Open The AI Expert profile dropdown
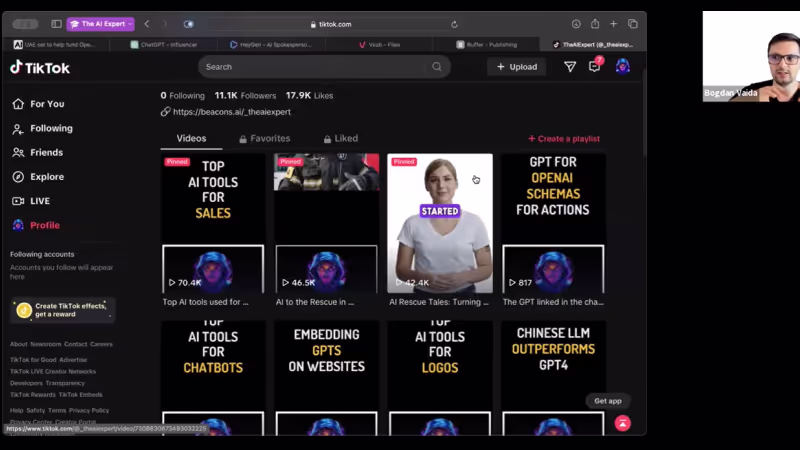800x450 pixels. pos(101,24)
